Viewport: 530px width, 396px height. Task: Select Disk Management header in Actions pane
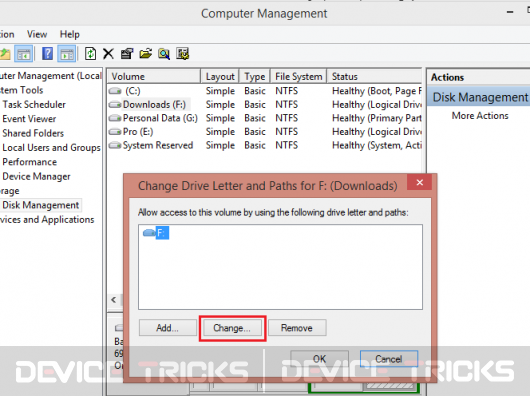coord(479,97)
